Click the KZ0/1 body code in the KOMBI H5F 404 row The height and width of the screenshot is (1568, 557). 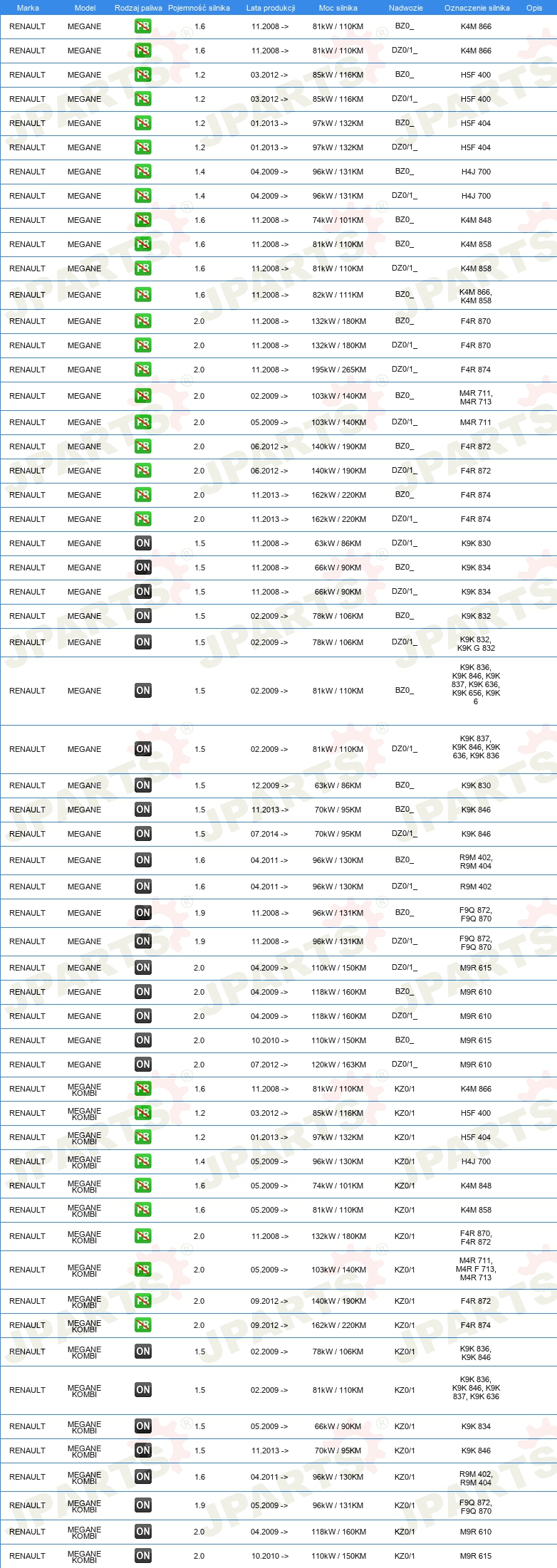pos(405,1137)
